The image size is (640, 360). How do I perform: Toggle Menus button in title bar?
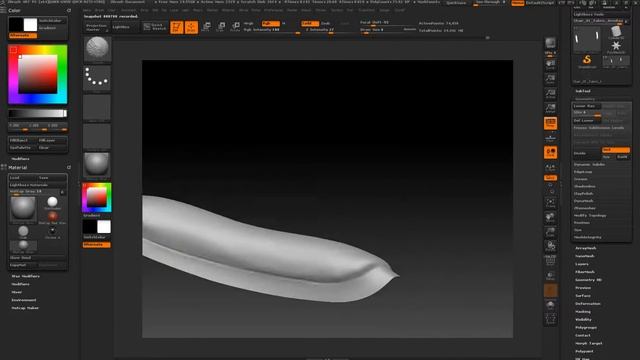[518, 3]
